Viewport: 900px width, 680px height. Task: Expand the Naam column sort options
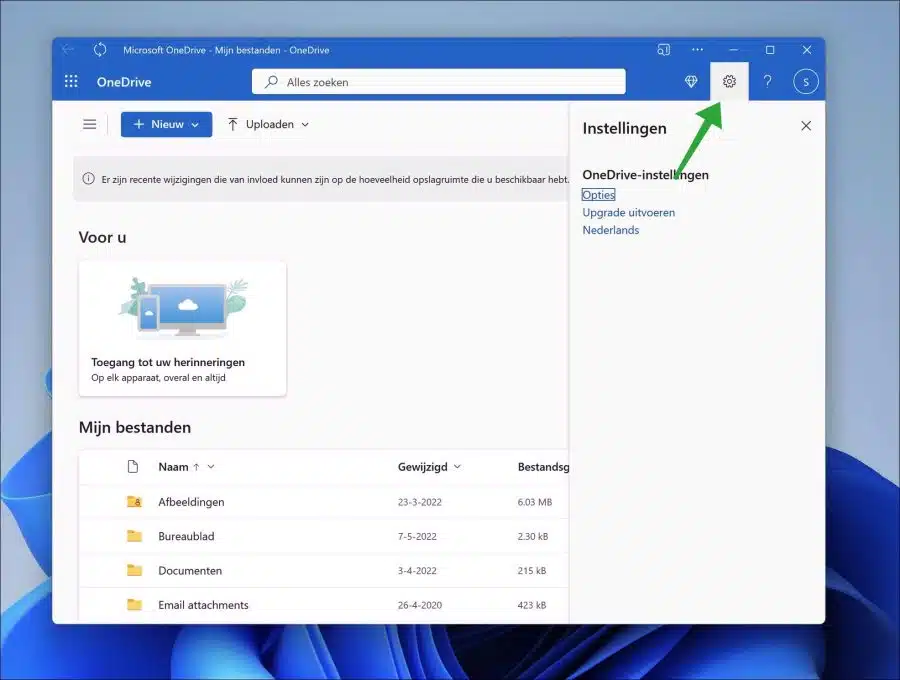click(x=211, y=467)
